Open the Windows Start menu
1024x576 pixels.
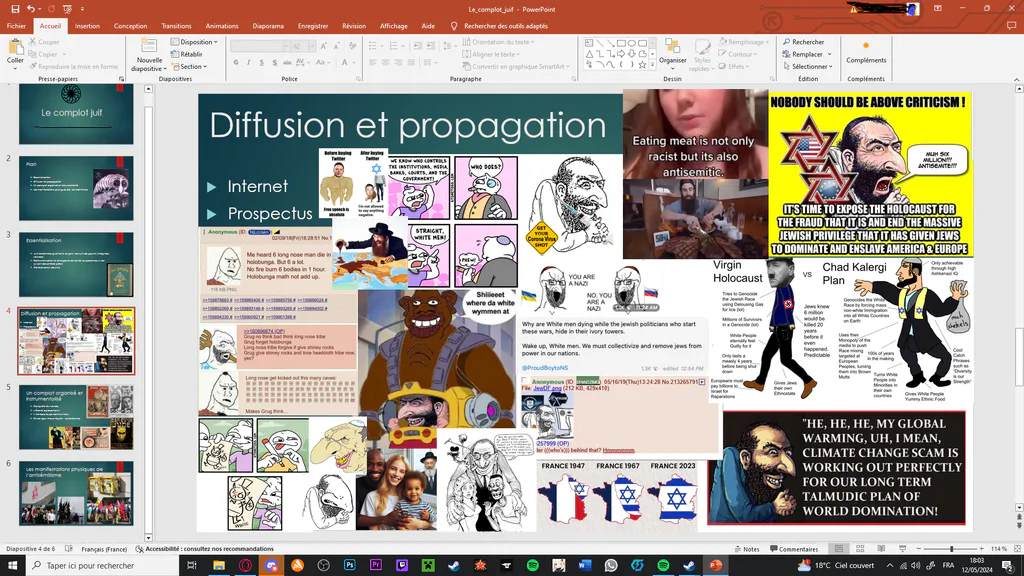point(12,566)
